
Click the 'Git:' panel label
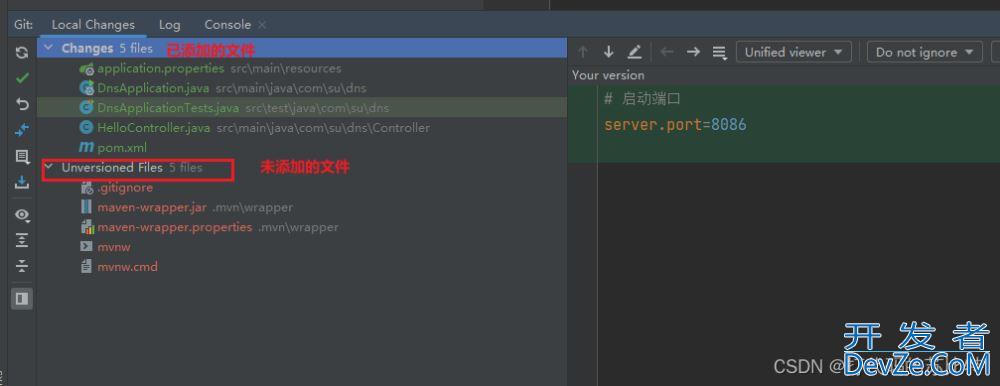(24, 25)
